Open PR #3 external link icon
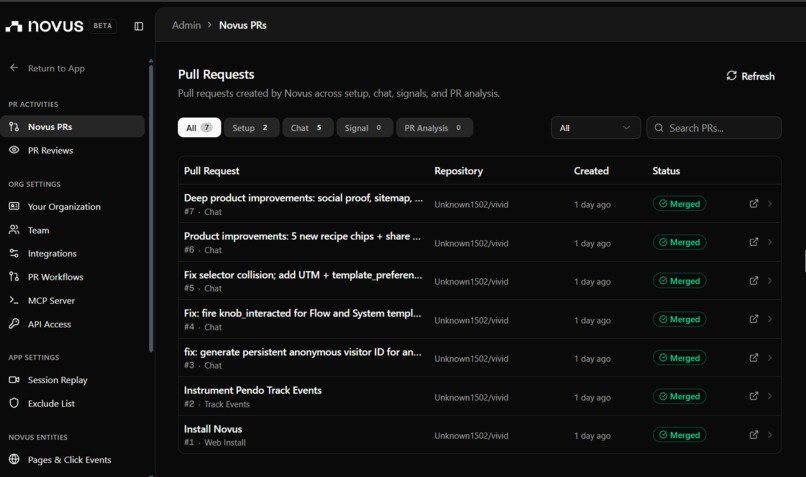This screenshot has width=806, height=477. 754,358
